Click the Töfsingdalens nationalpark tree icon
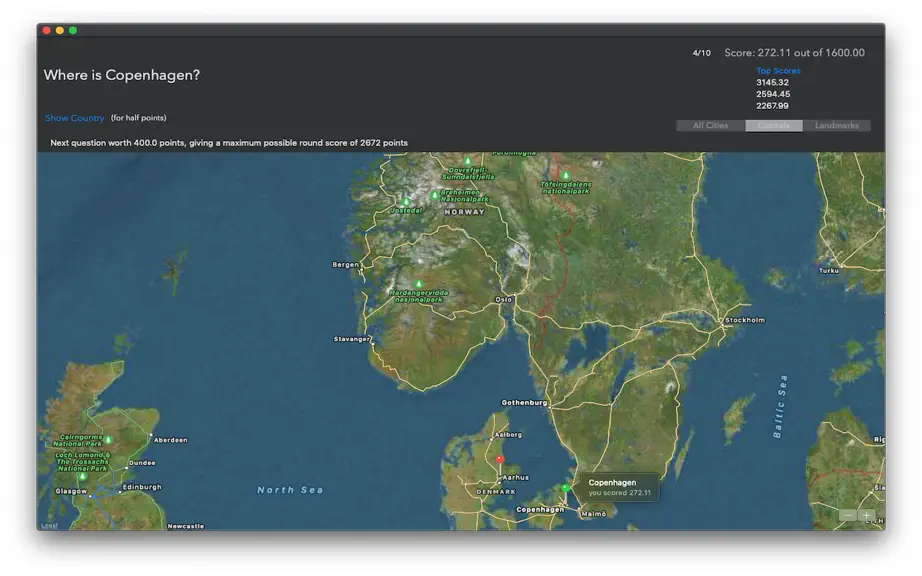The width and height of the screenshot is (922, 576). click(566, 176)
